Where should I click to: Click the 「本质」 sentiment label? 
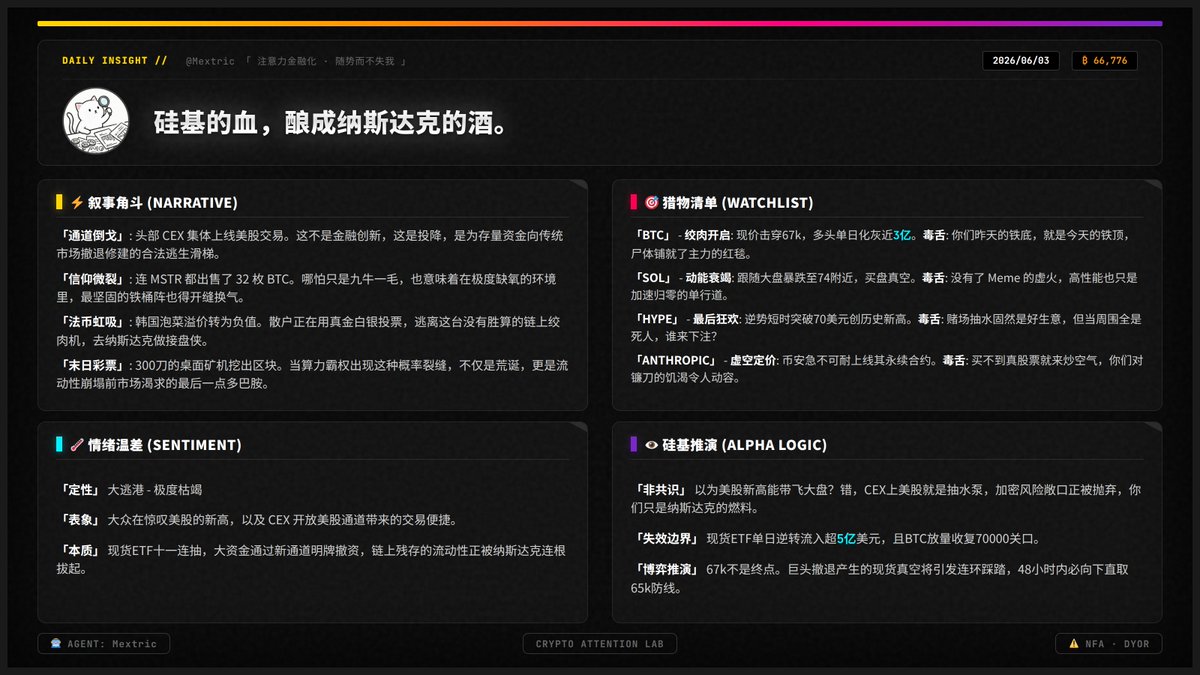pos(80,549)
